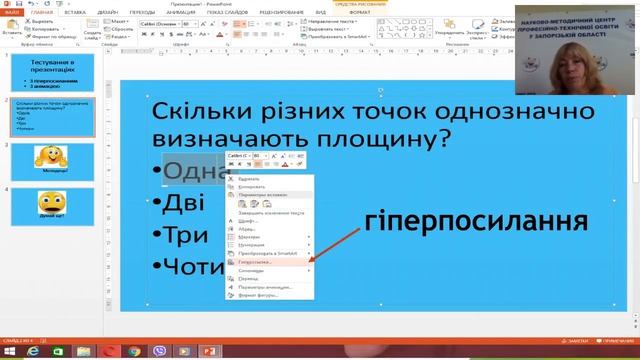Click the Clear formatting icon in the ribbon
The height and width of the screenshot is (360, 640).
(224, 24)
